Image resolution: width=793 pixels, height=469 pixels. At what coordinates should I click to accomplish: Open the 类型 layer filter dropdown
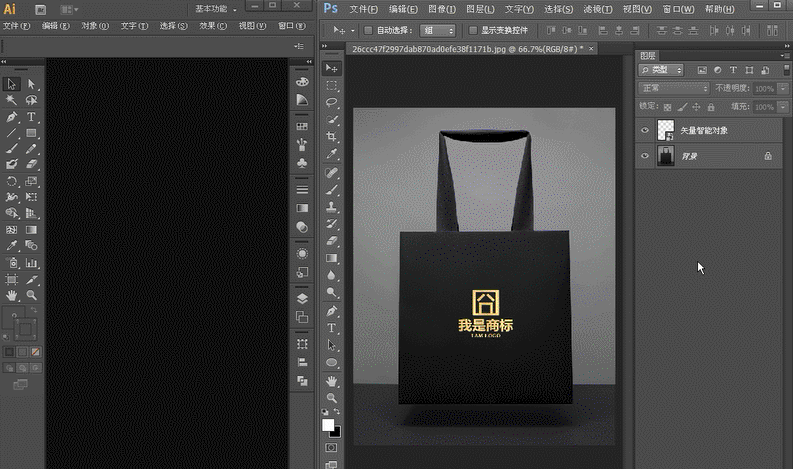pyautogui.click(x=661, y=70)
